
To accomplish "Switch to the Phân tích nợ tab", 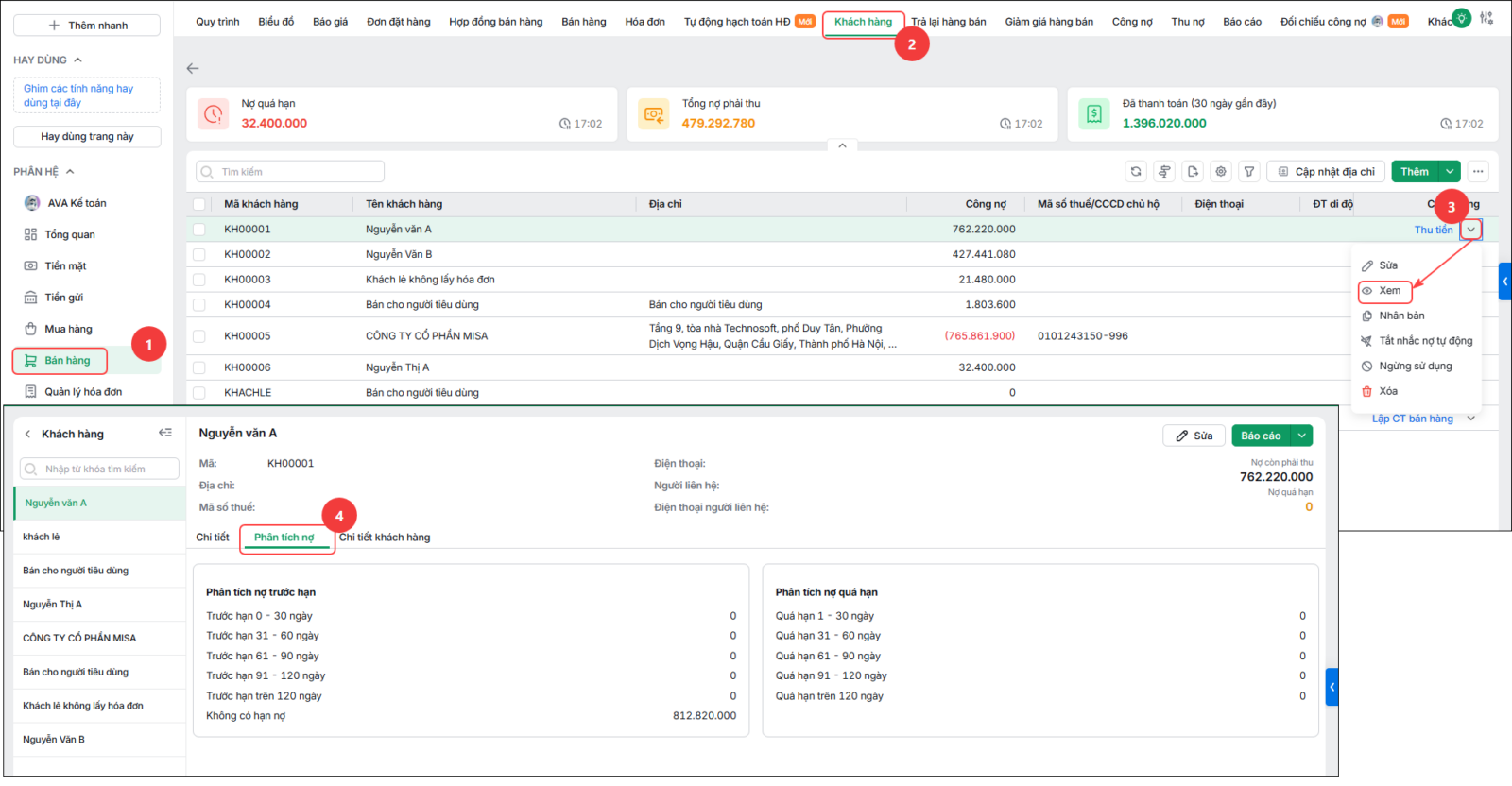I will click(x=284, y=538).
